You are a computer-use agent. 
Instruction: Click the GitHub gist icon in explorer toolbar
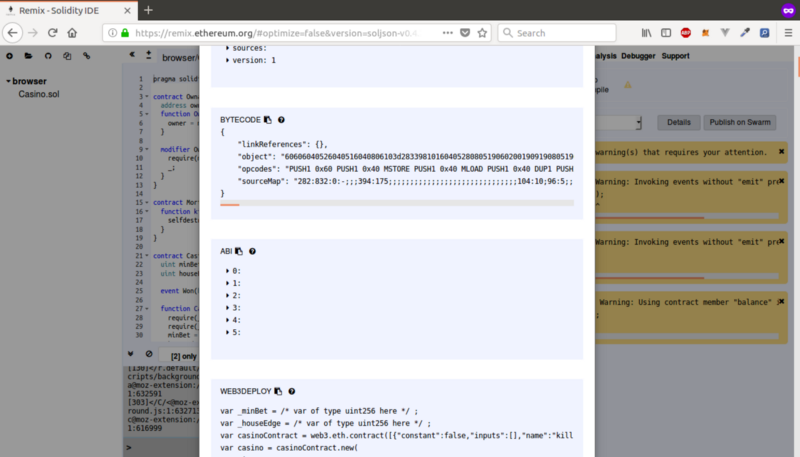[47, 56]
